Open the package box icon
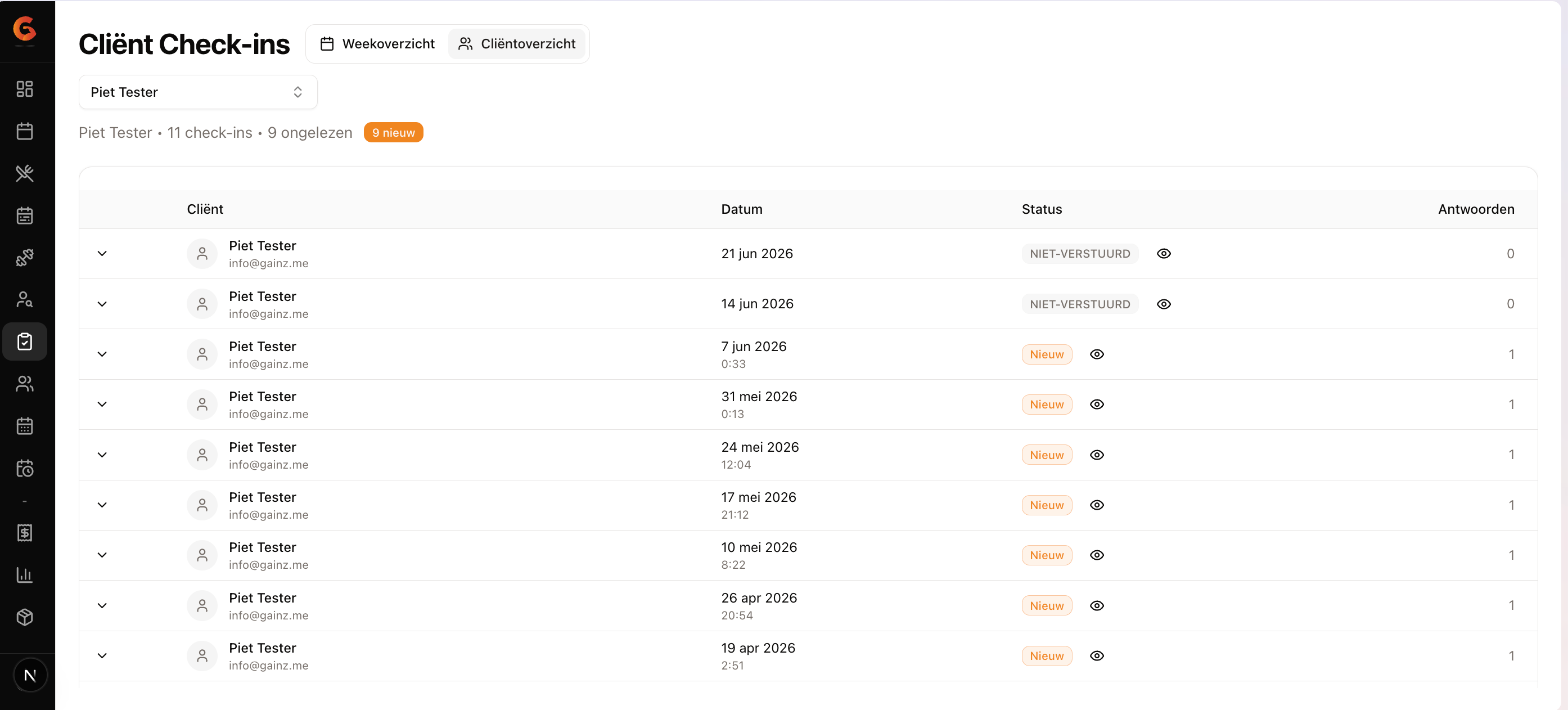 click(x=24, y=616)
